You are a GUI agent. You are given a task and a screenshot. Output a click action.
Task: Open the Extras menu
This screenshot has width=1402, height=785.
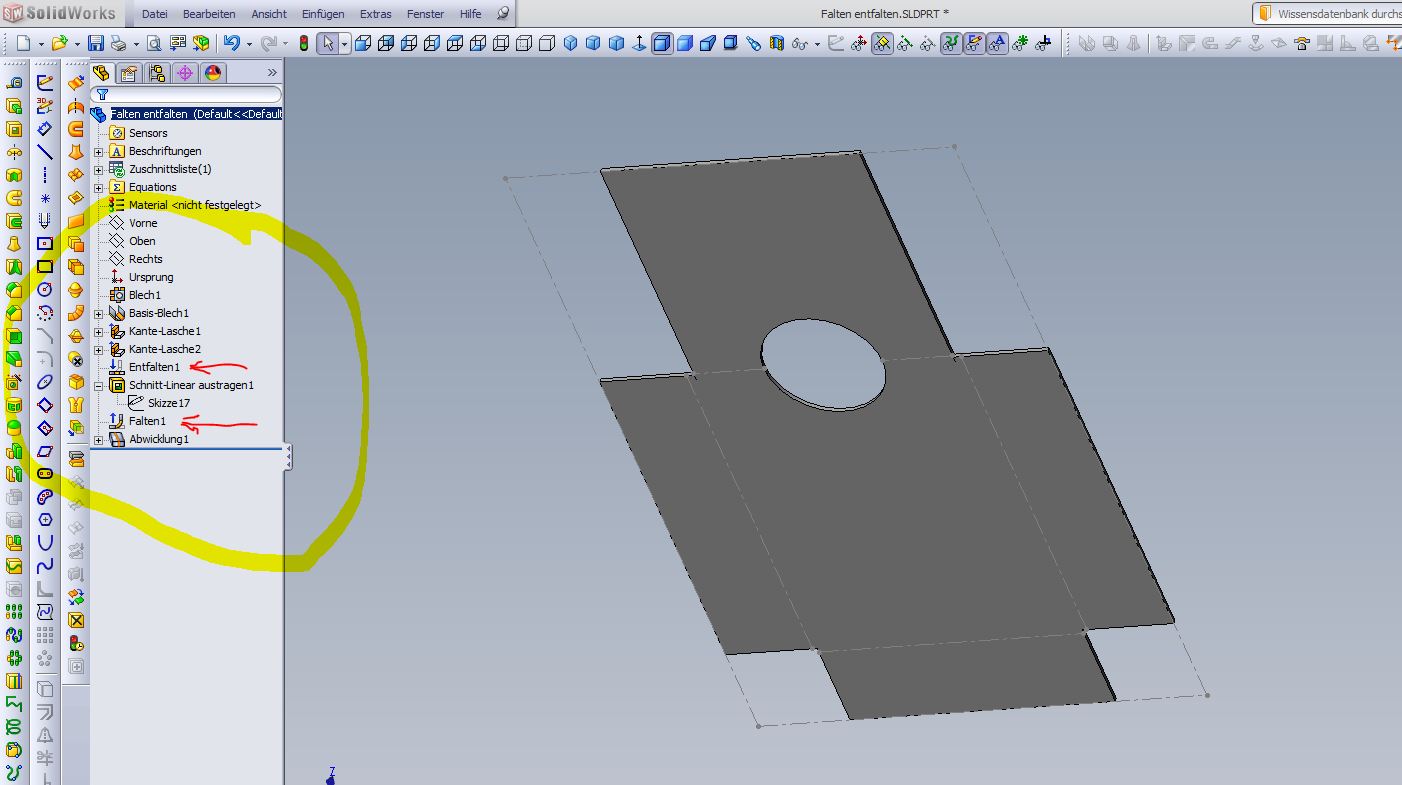[375, 14]
